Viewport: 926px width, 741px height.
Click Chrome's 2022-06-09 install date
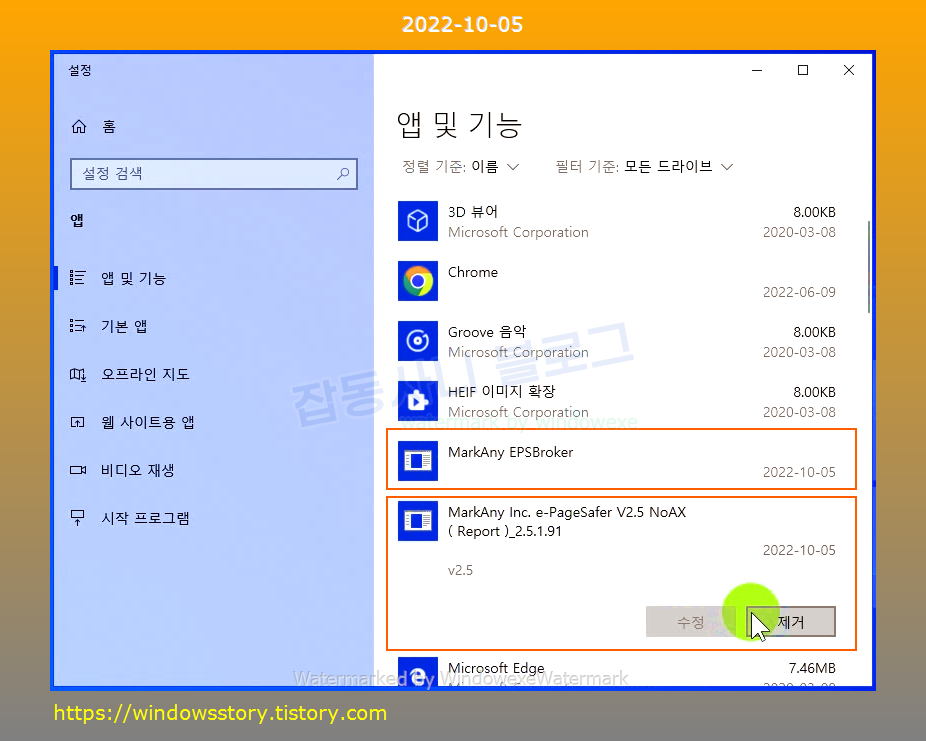pyautogui.click(x=799, y=292)
